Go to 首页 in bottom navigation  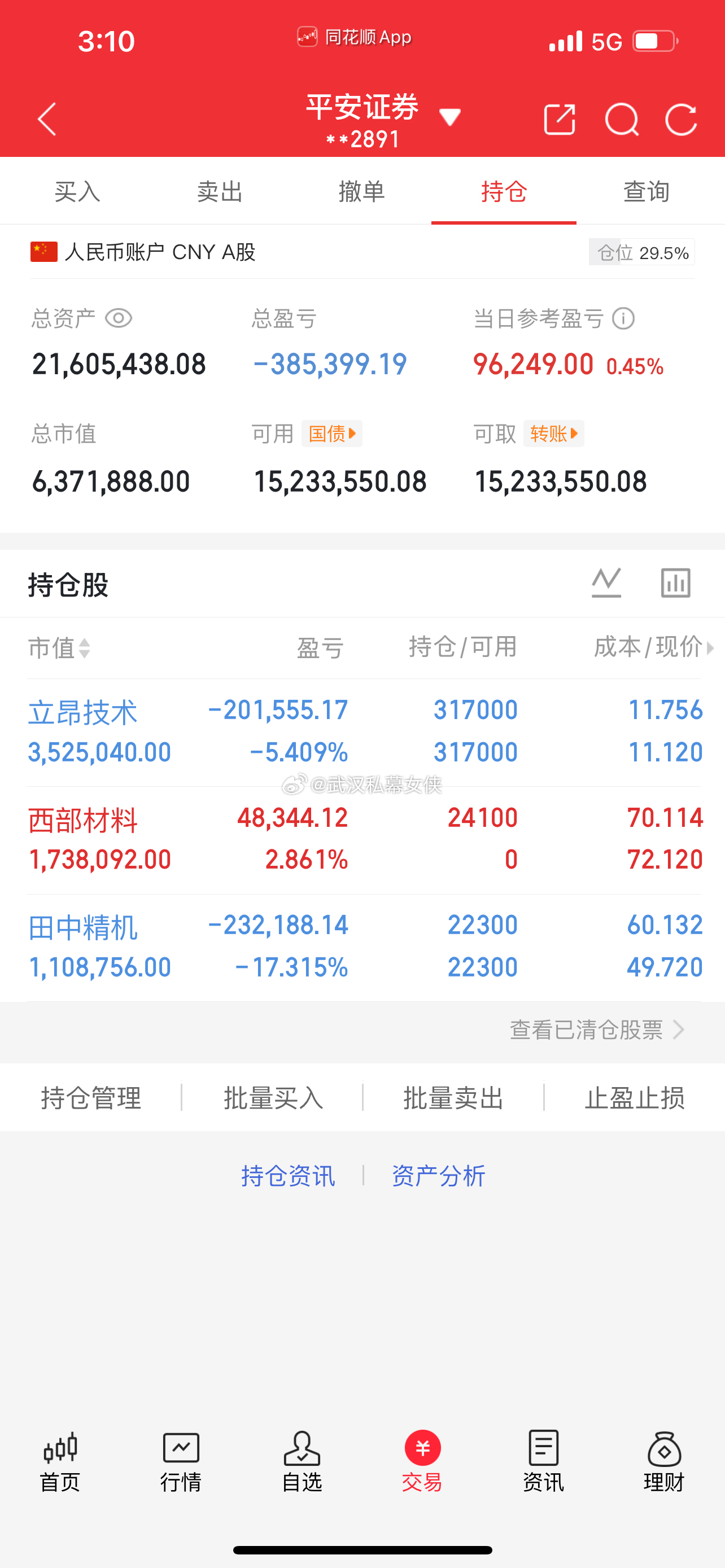click(x=60, y=1461)
